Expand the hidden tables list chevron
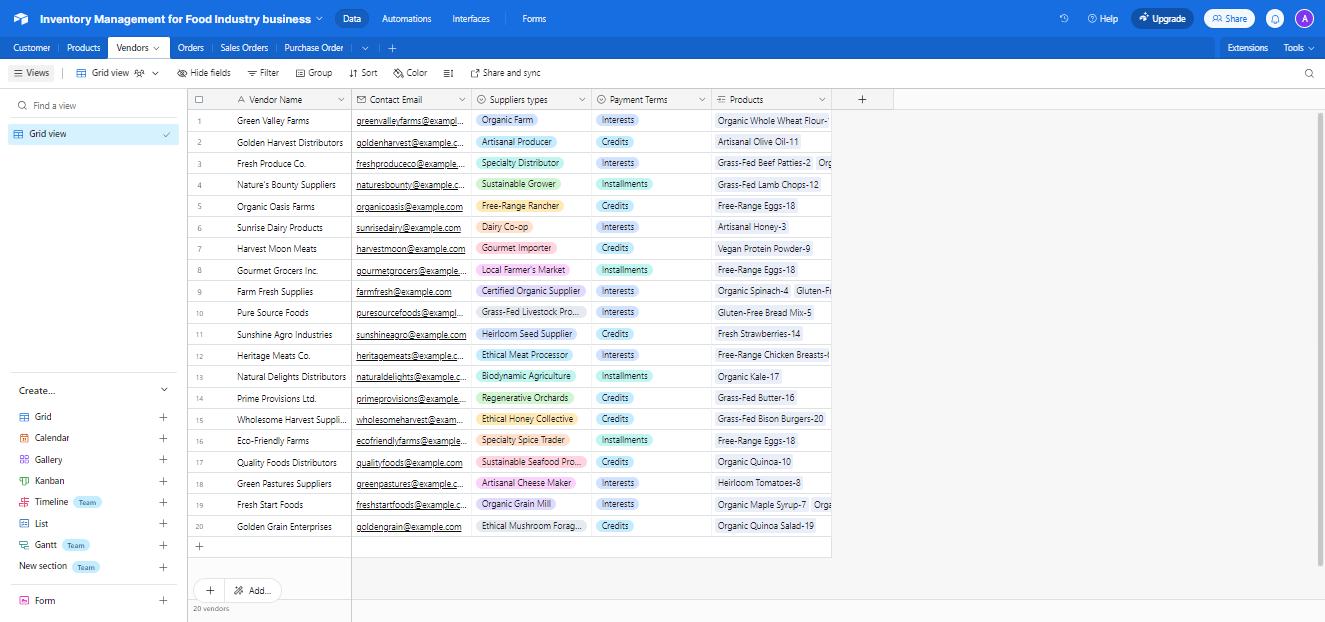Screen dimensions: 1325x622 365,48
